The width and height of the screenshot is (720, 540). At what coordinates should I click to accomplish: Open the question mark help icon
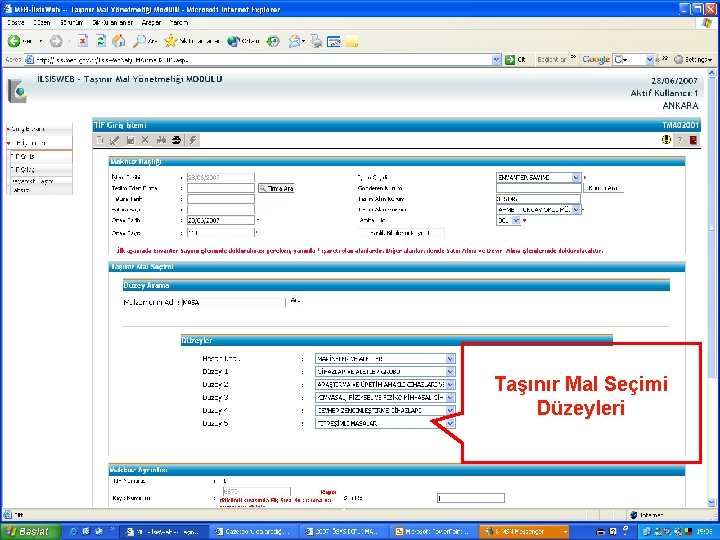pyautogui.click(x=680, y=140)
